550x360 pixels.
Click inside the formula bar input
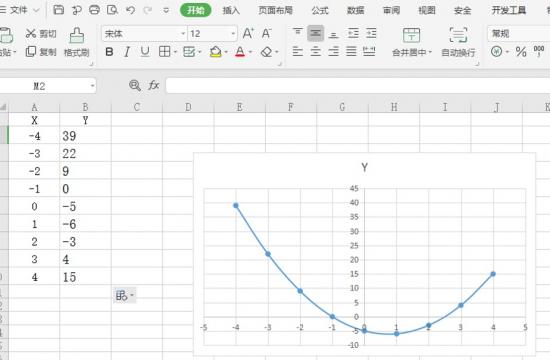358,86
